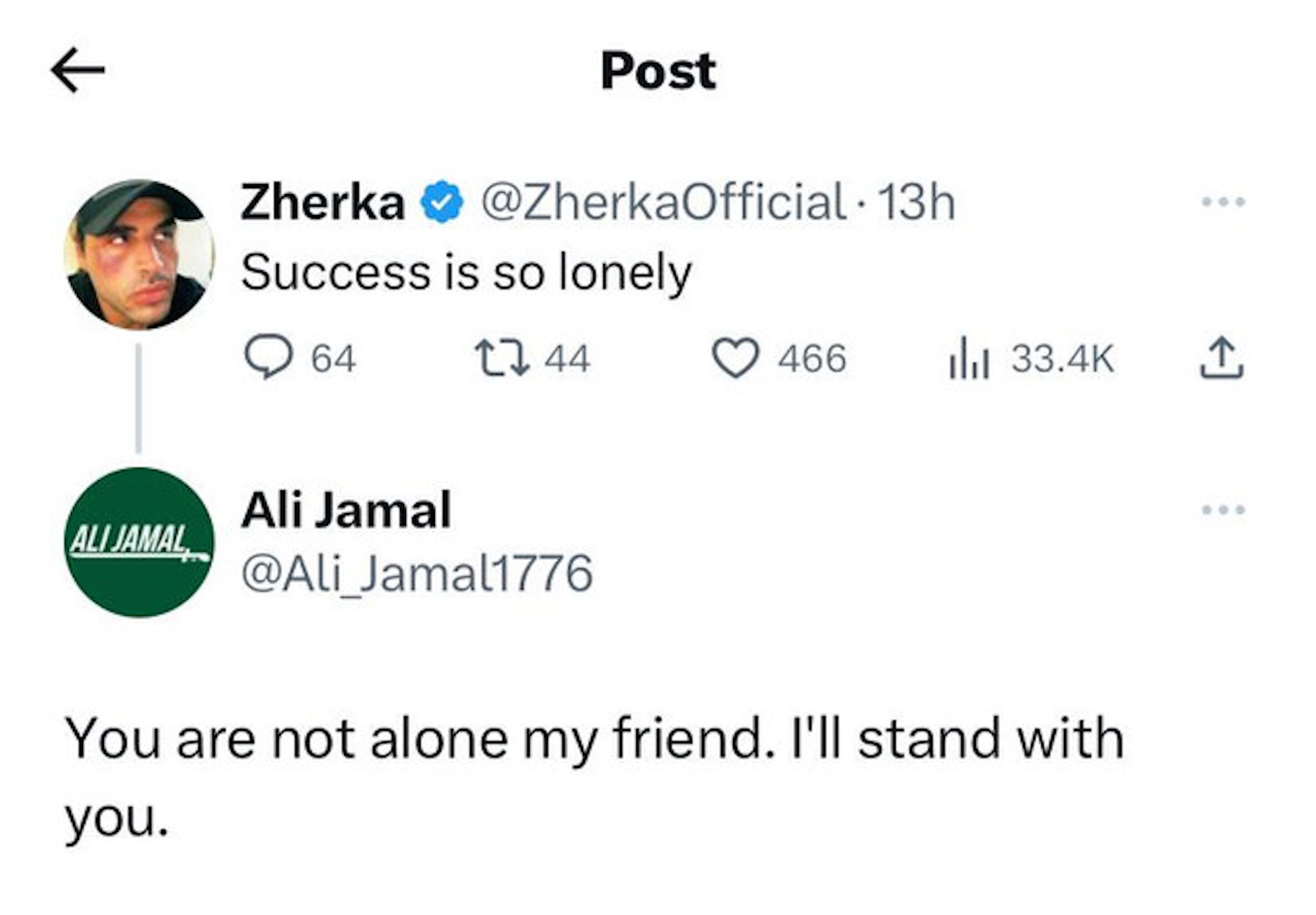Click the 13h timestamp on the post

click(x=917, y=202)
